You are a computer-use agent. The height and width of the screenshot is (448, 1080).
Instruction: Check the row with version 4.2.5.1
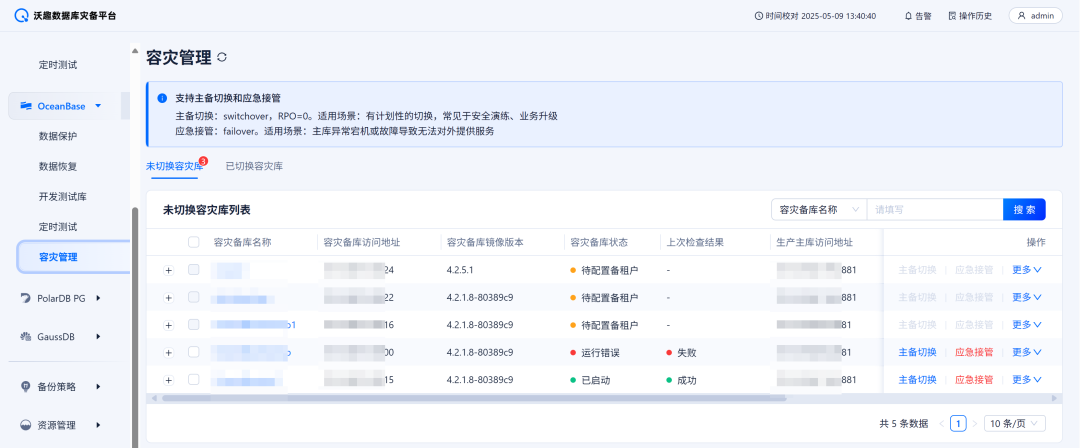tap(194, 269)
